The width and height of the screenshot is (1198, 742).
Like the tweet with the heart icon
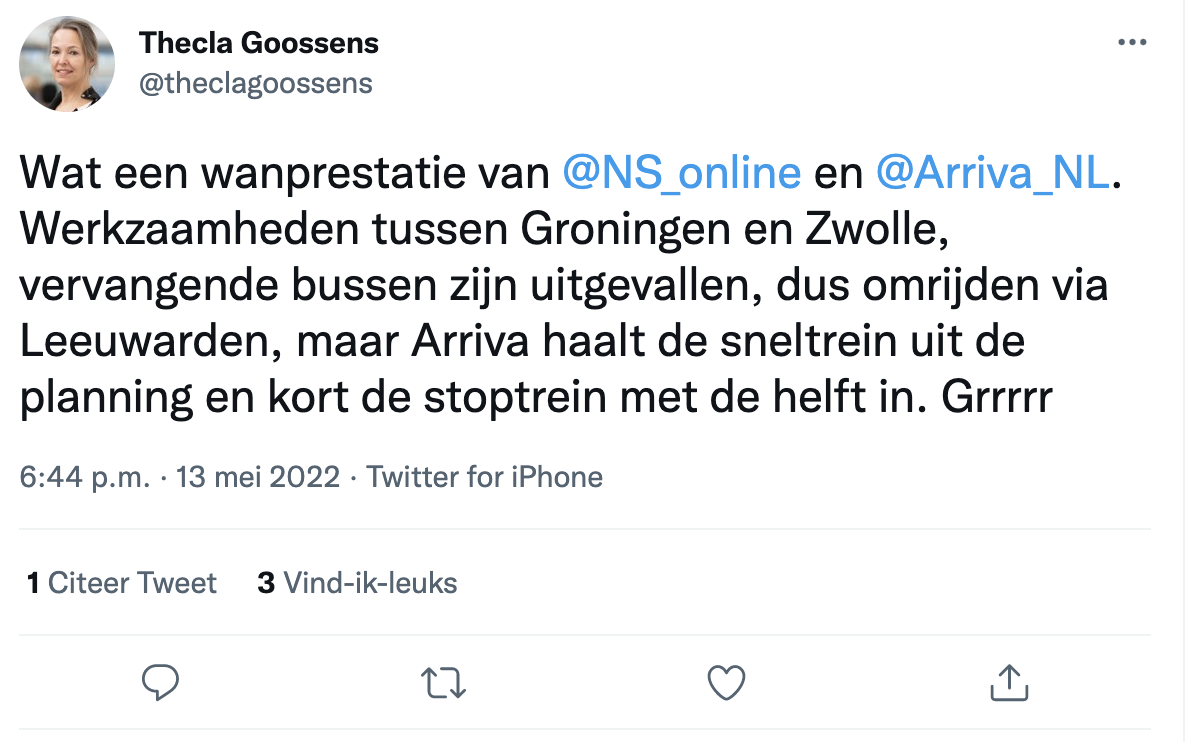click(726, 682)
